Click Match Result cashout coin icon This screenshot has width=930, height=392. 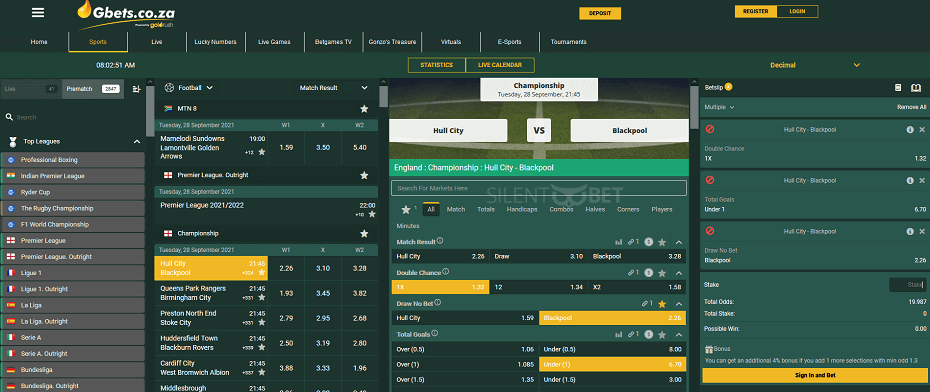649,242
